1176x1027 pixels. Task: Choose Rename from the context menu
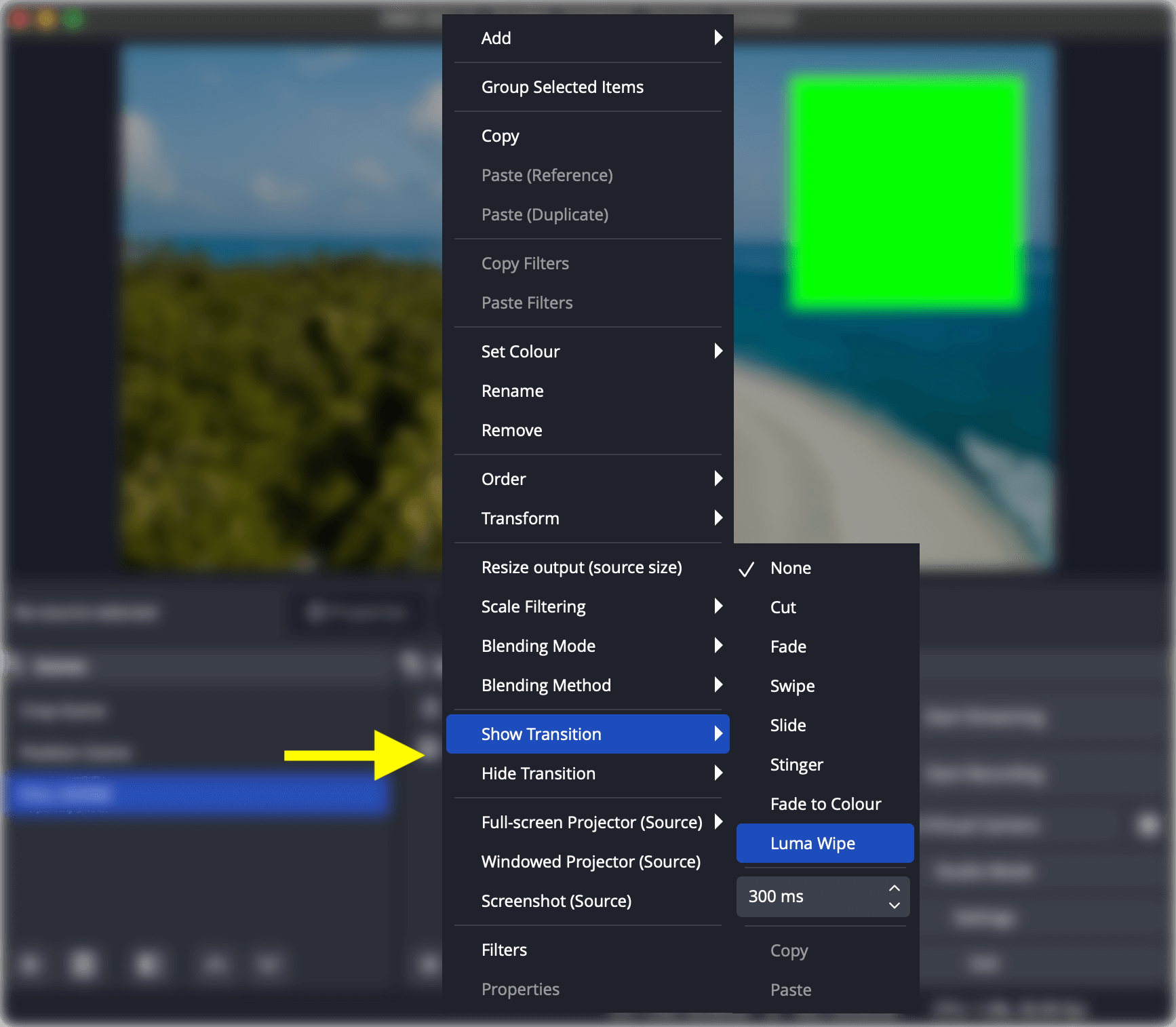512,391
